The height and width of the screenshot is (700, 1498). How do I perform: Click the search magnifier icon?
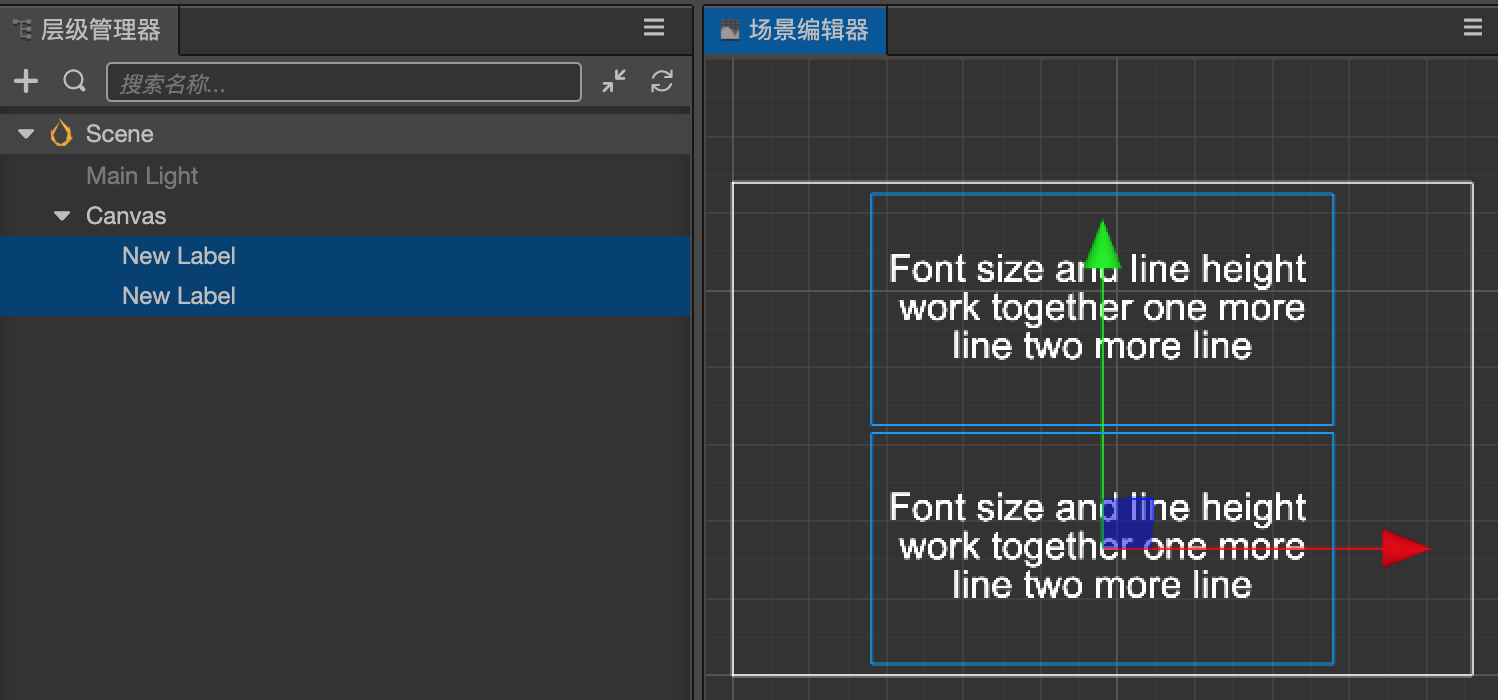click(74, 81)
